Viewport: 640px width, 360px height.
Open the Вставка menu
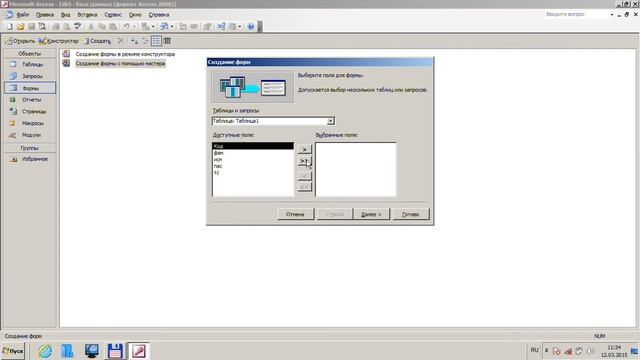[x=87, y=15]
